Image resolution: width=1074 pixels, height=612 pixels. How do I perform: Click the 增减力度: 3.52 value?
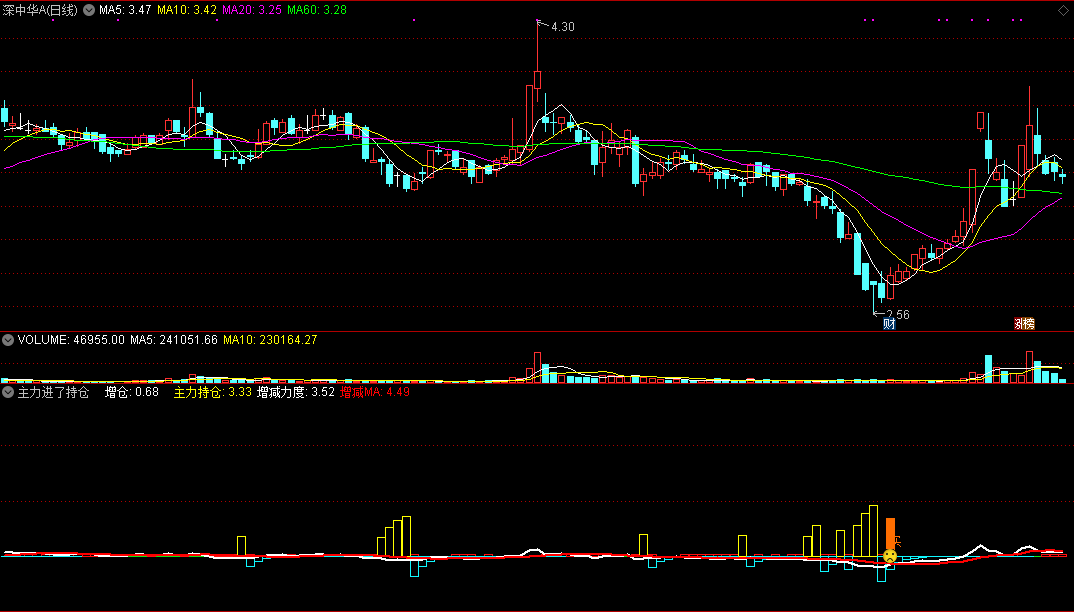click(x=296, y=393)
